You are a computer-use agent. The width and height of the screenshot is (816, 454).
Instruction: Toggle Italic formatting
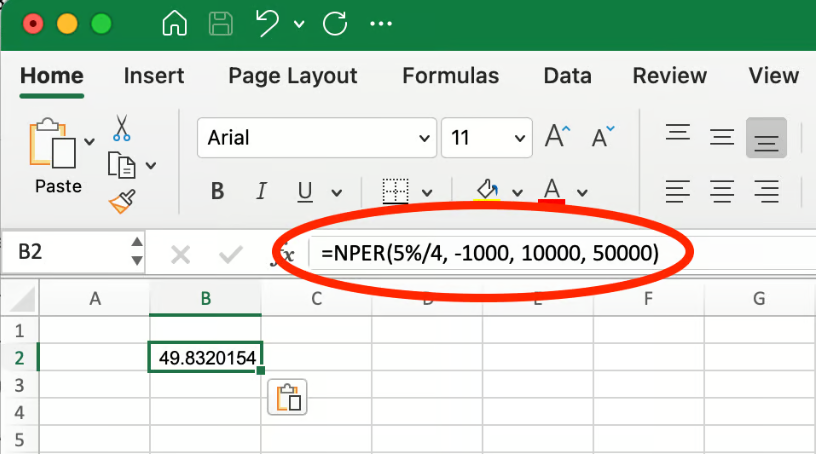pyautogui.click(x=262, y=191)
